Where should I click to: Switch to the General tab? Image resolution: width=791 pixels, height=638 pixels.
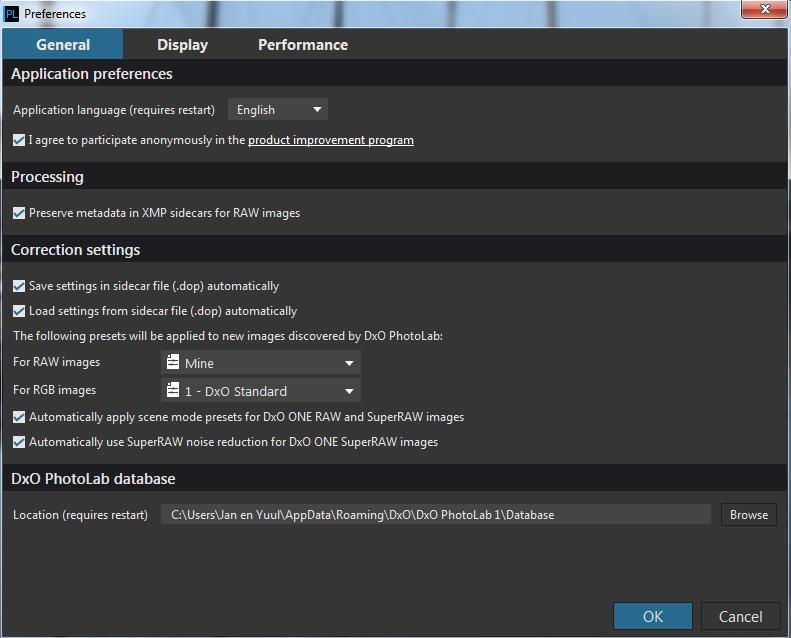coord(63,44)
